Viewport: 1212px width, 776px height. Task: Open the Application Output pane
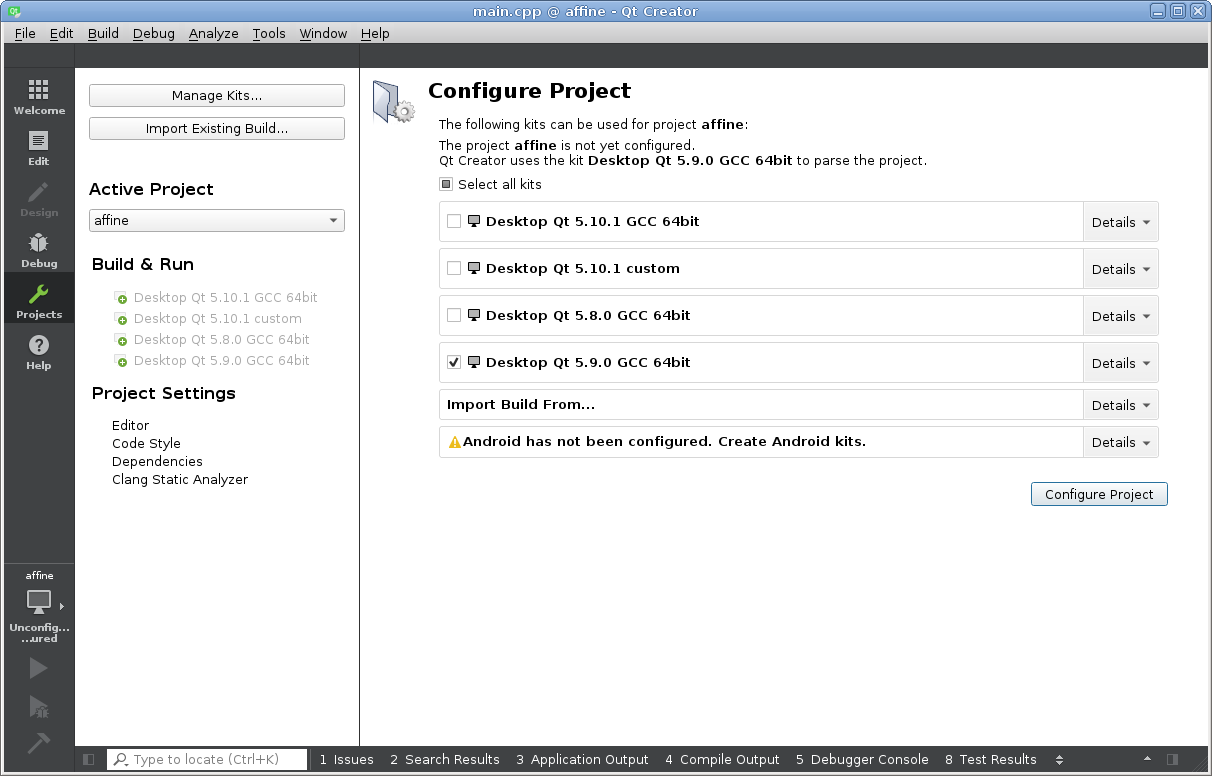point(582,760)
